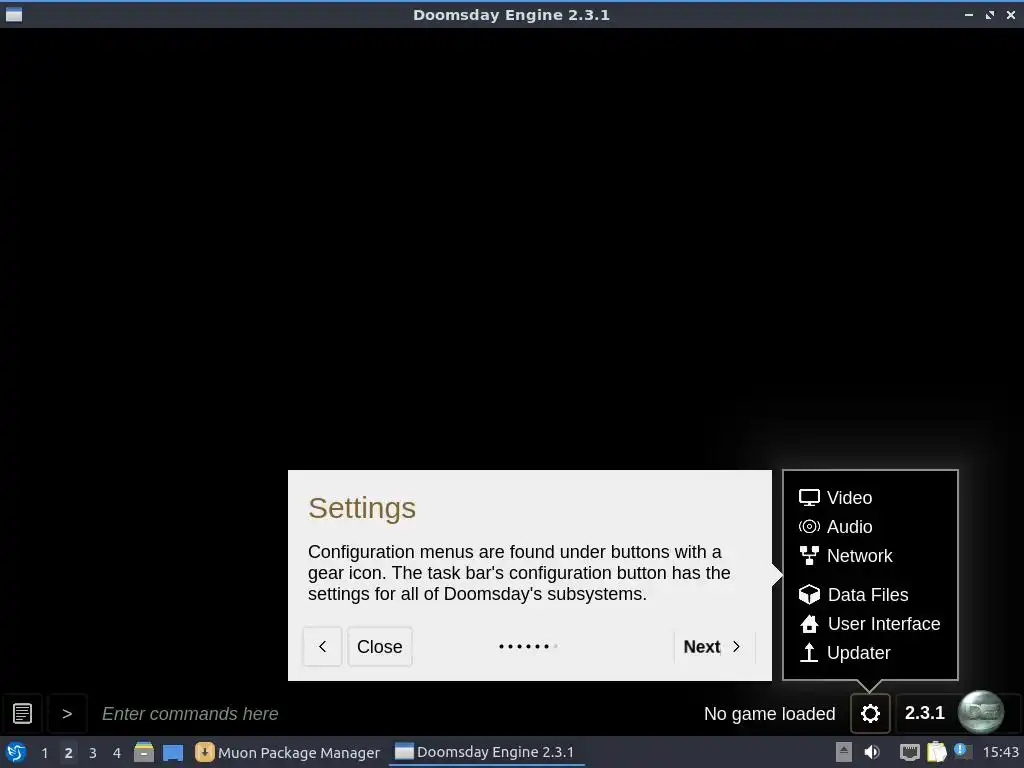Click the No game loaded status text
The height and width of the screenshot is (768, 1024).
(x=769, y=714)
